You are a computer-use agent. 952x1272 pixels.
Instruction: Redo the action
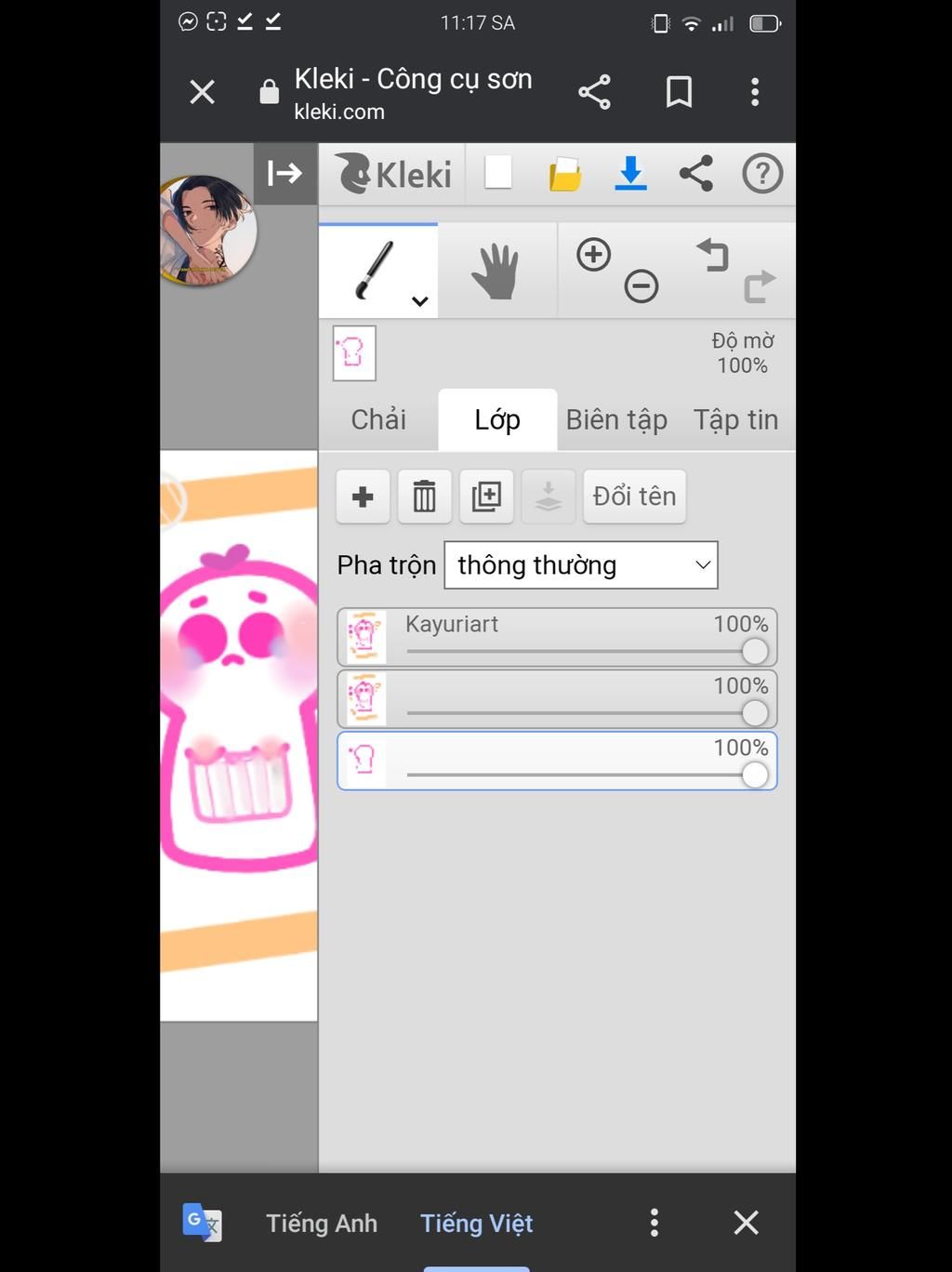pyautogui.click(x=760, y=285)
